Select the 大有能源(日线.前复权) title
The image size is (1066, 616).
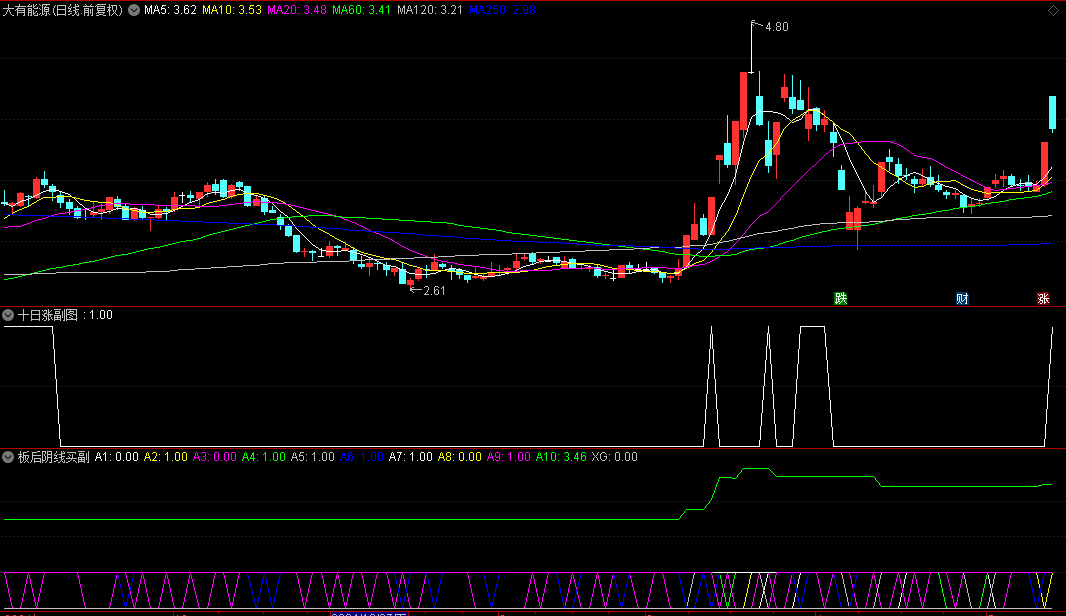point(63,10)
